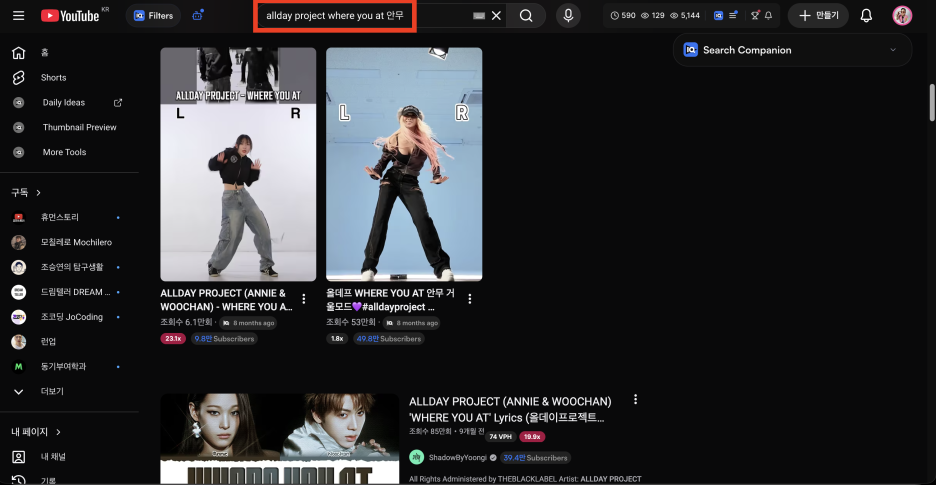Viewport: 936px width, 485px height.
Task: Open the on-screen keyboard in search box
Action: click(479, 16)
